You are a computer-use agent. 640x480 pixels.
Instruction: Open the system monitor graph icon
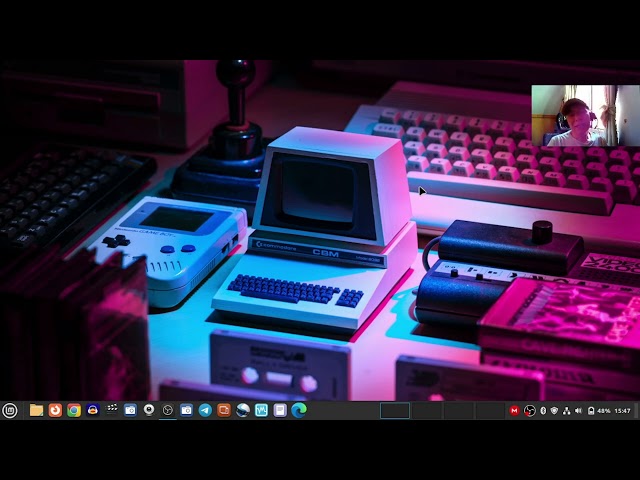click(262, 410)
